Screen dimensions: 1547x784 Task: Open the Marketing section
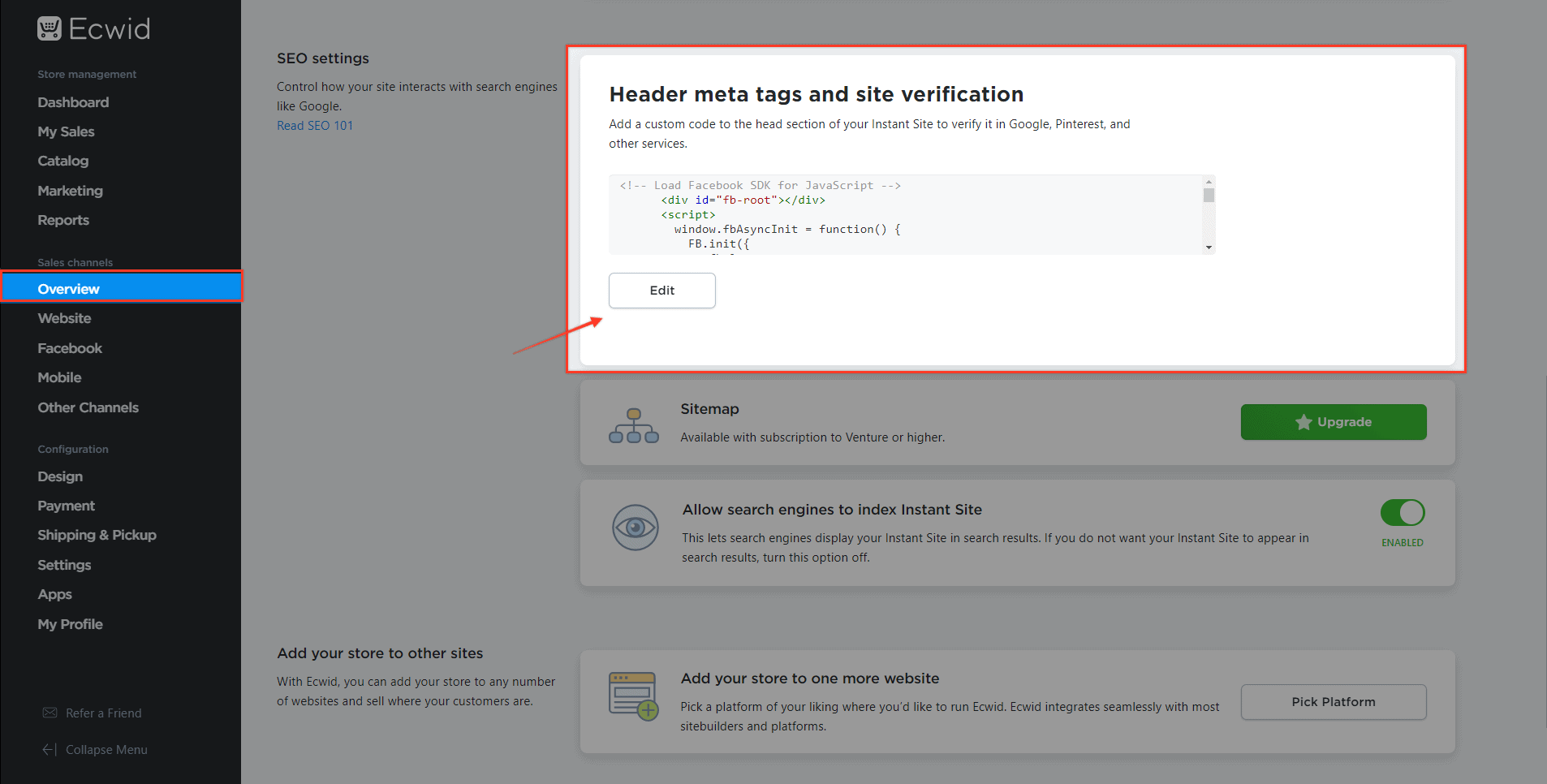(70, 191)
